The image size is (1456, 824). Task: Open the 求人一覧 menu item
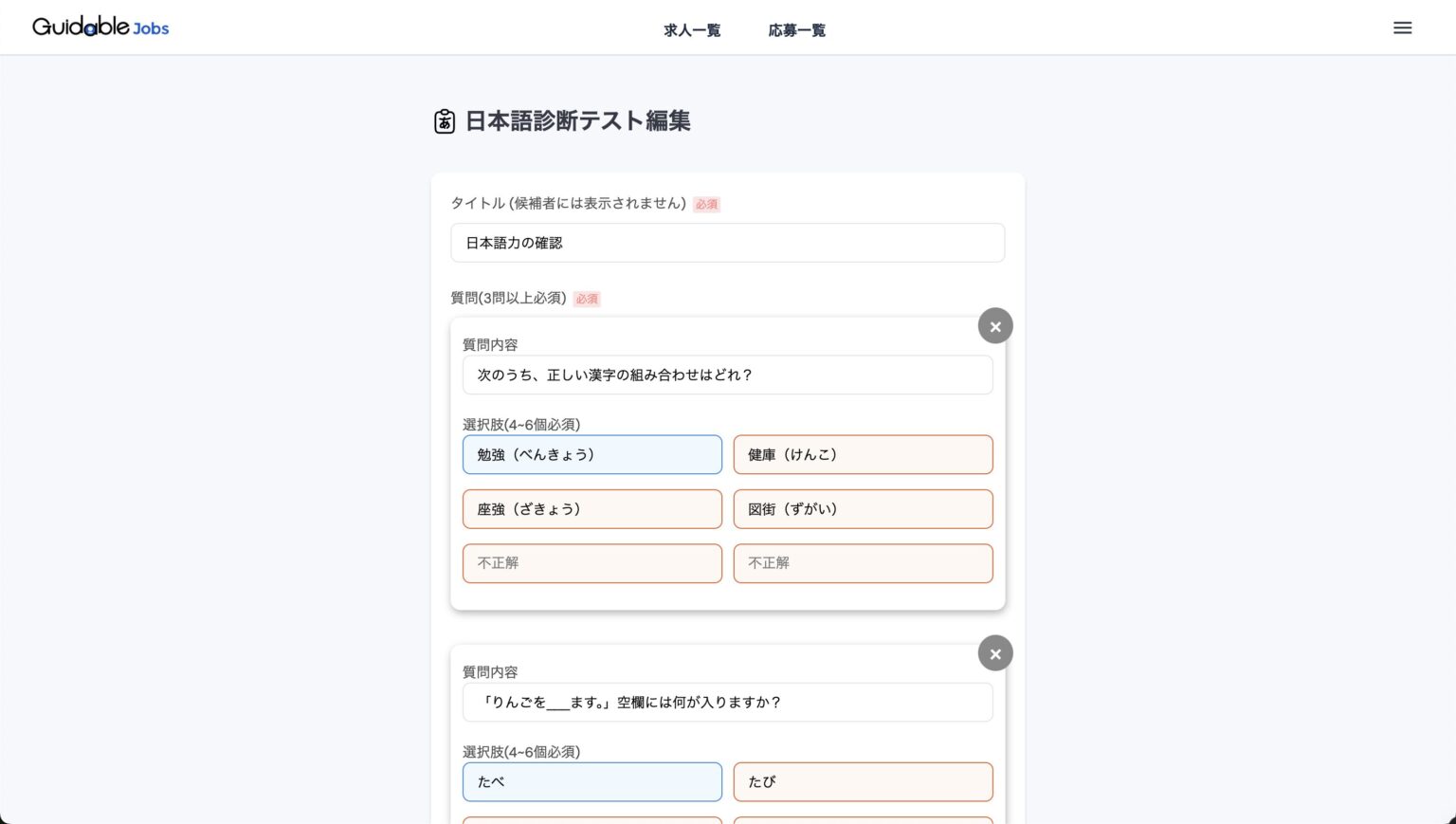(x=691, y=29)
